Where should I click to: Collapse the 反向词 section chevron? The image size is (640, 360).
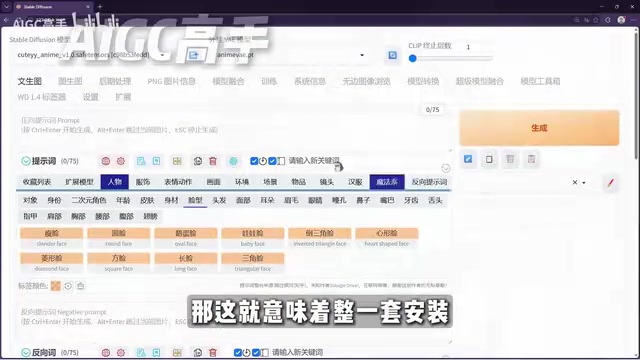[x=26, y=353]
